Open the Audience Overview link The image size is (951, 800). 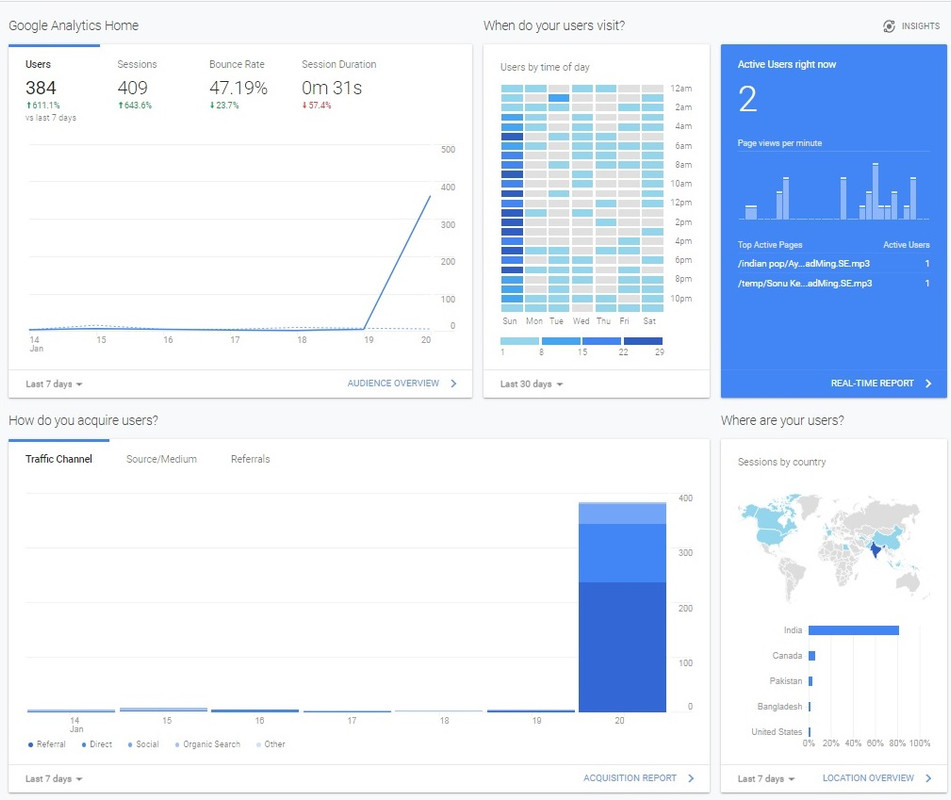tap(393, 383)
